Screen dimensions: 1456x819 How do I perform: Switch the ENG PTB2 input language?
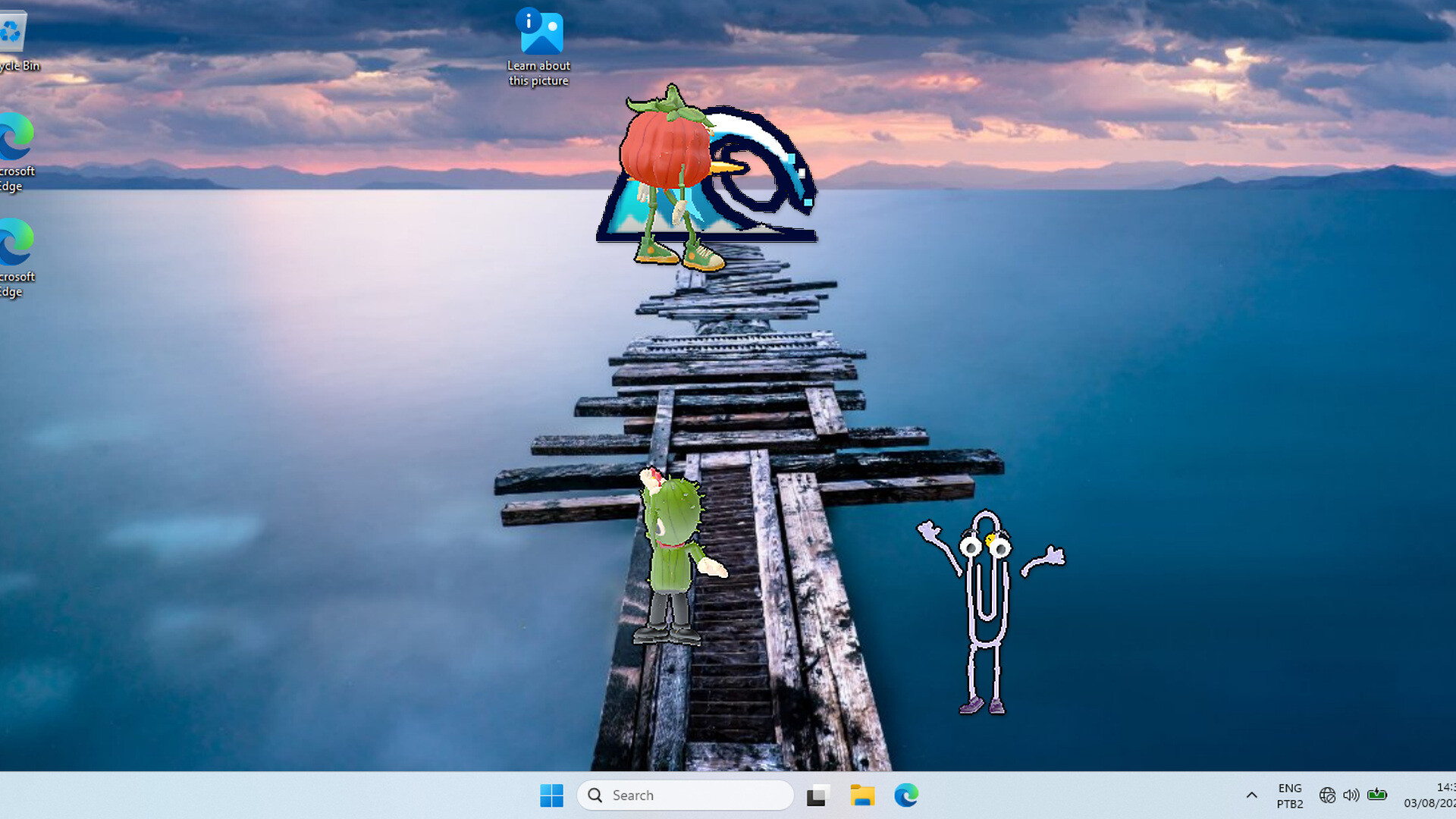(x=1289, y=795)
